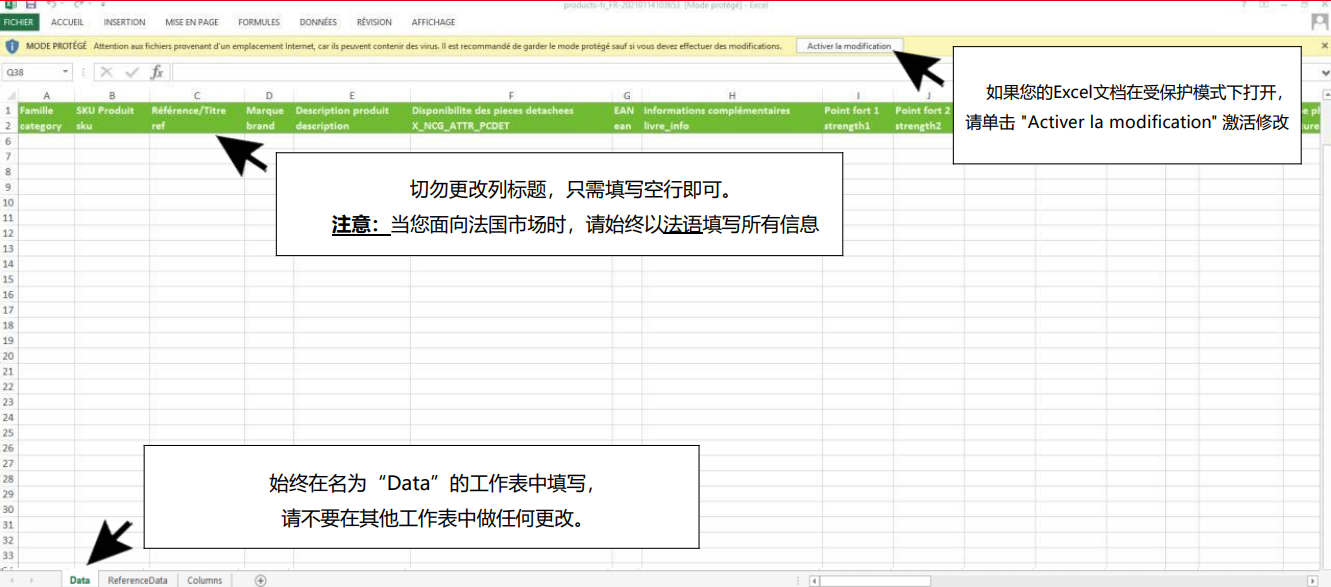Image resolution: width=1331 pixels, height=587 pixels.
Task: Click the protected mode shield icon
Action: (x=12, y=46)
